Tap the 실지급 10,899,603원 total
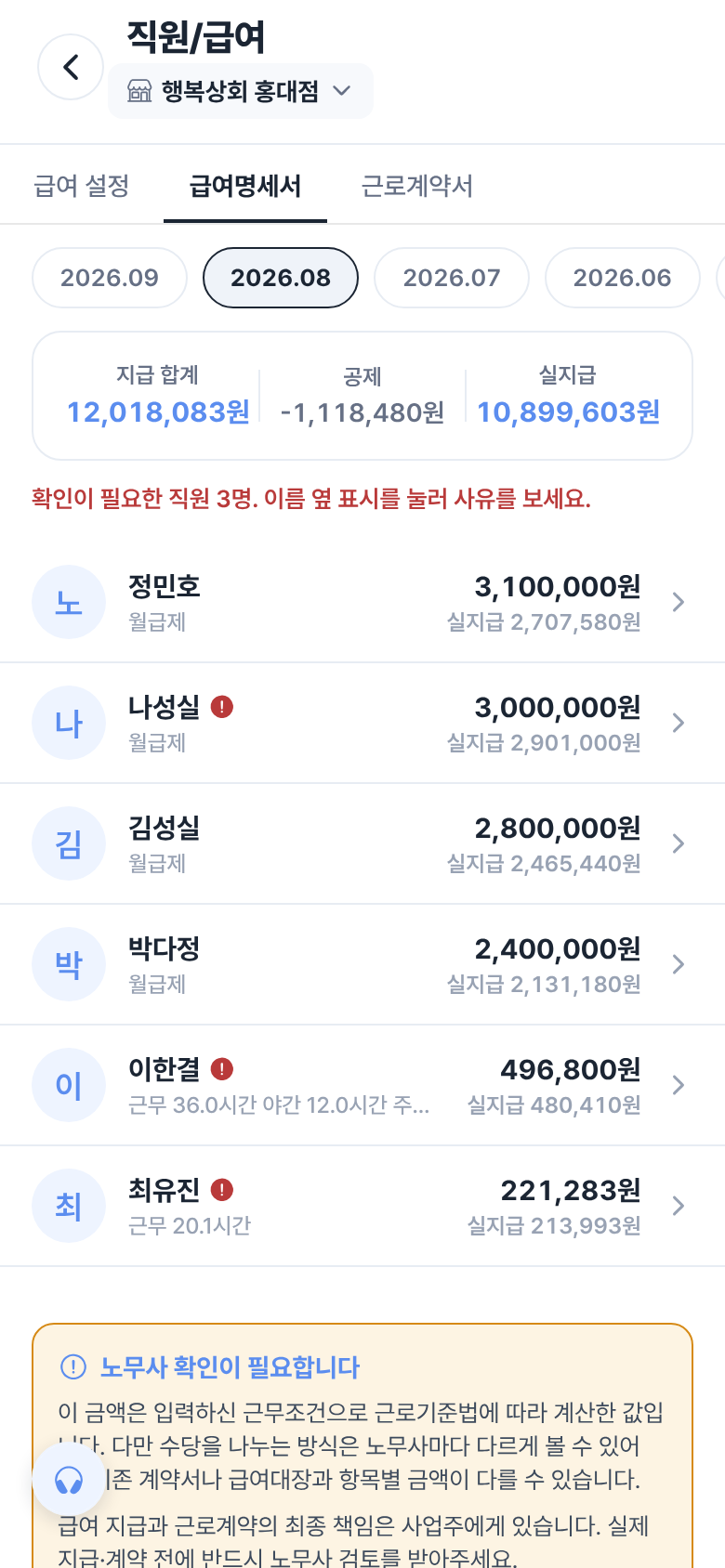Screen dimensions: 725x1568 click(x=568, y=412)
